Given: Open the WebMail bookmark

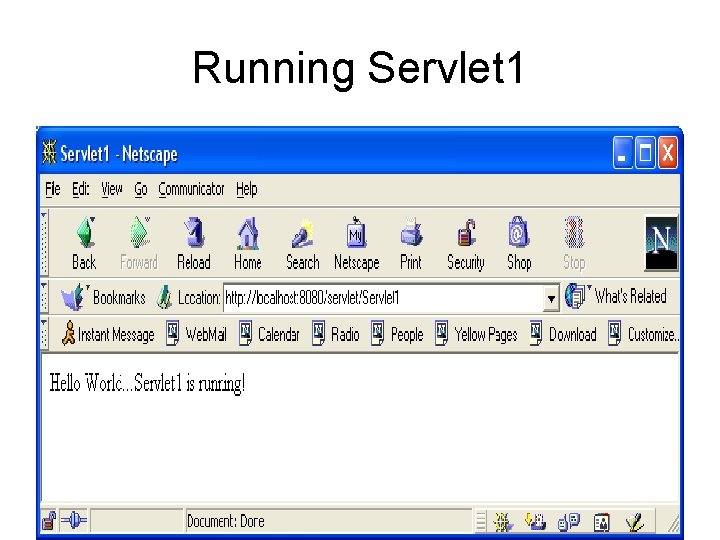Looking at the screenshot, I should pos(197,334).
